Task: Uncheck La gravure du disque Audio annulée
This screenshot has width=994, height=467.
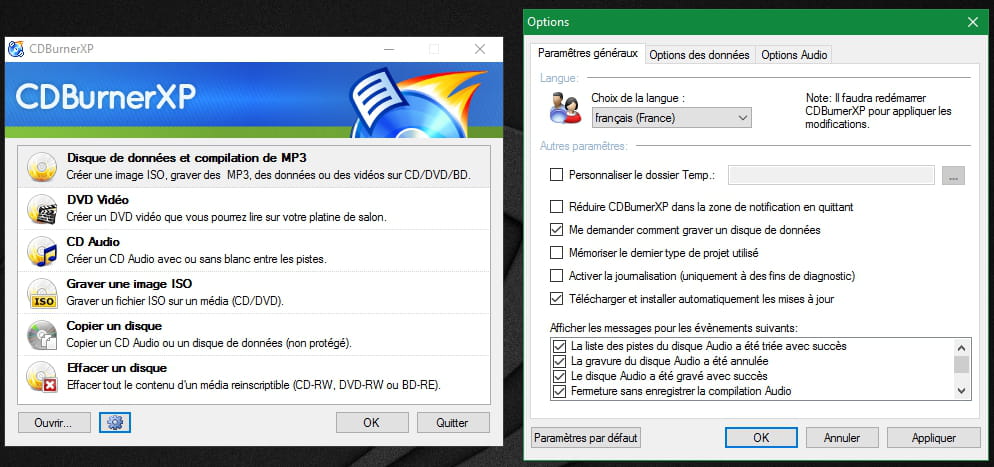Action: (x=559, y=361)
